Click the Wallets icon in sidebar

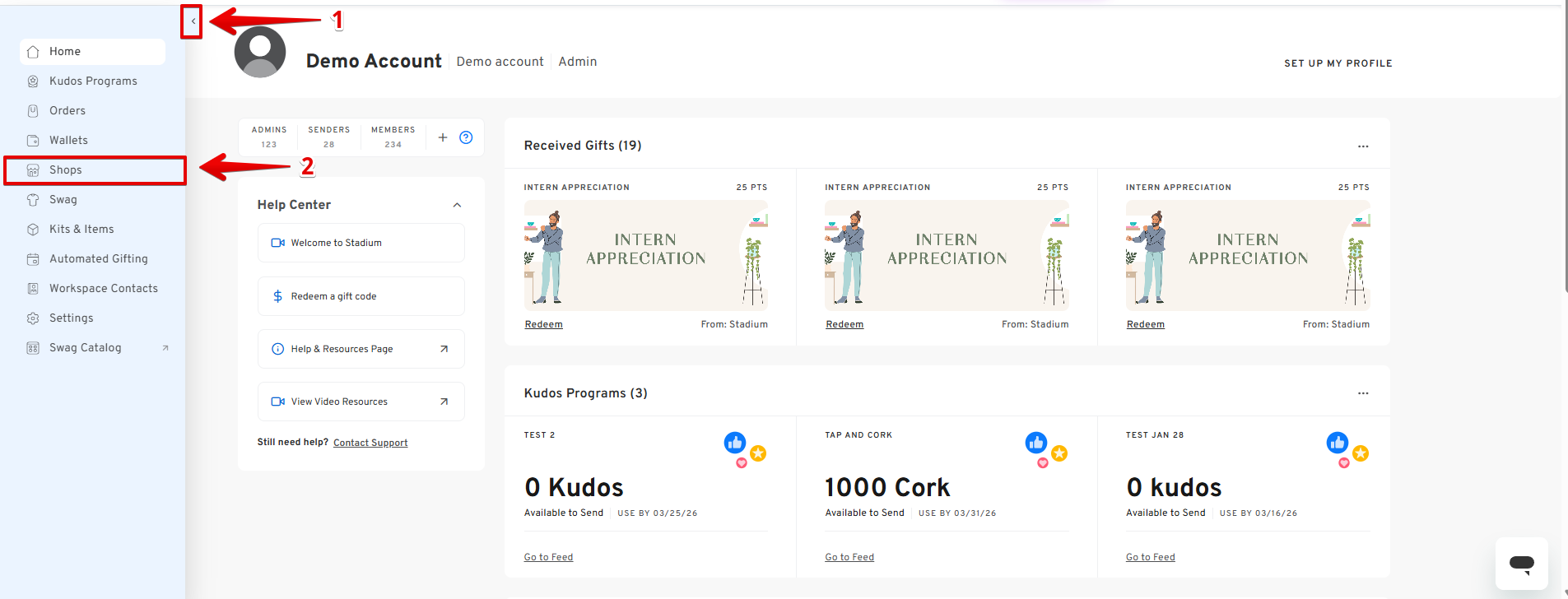[33, 141]
